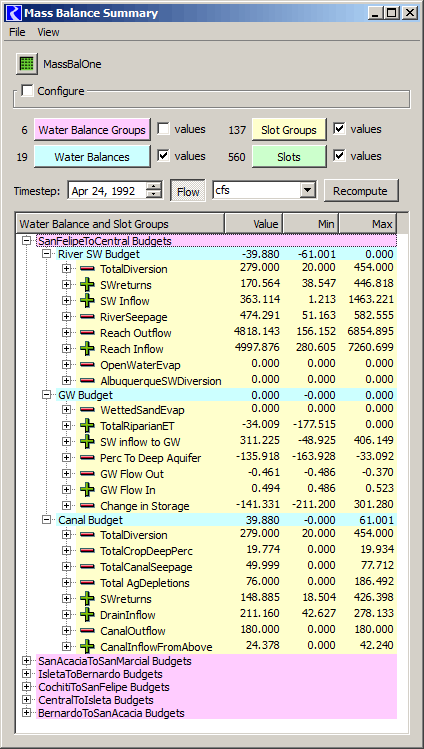
Task: Collapse the GW Budget tree node
Action: click(x=46, y=395)
